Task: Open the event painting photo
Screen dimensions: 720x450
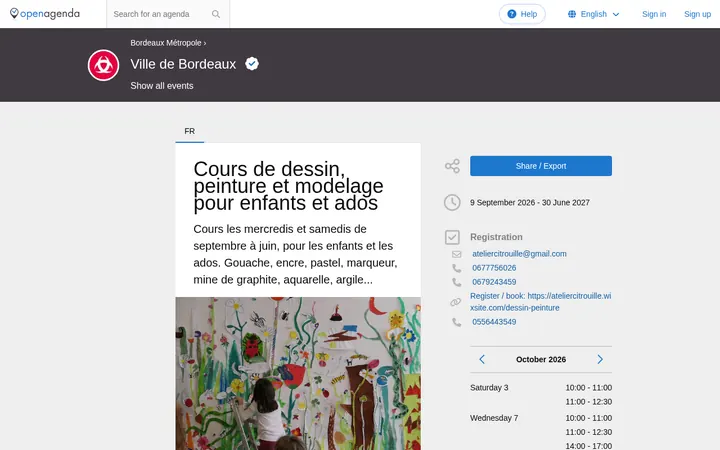Action: [298, 373]
